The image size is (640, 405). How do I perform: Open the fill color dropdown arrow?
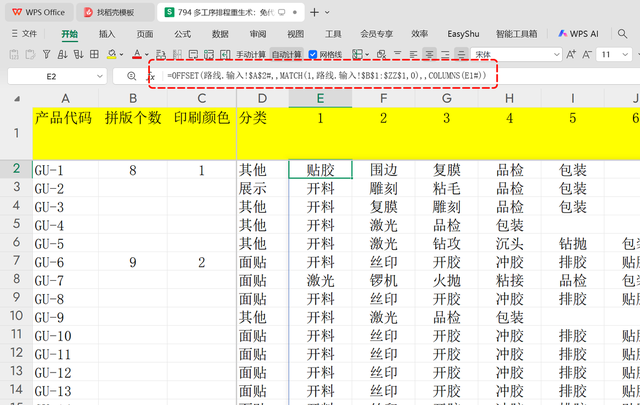click(121, 54)
